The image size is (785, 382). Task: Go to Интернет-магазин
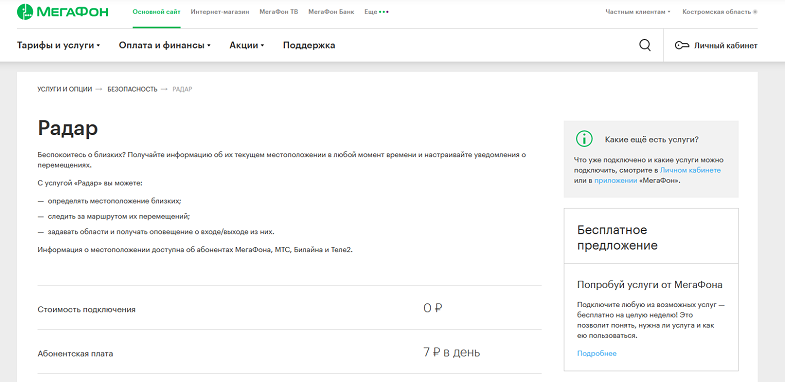(220, 12)
